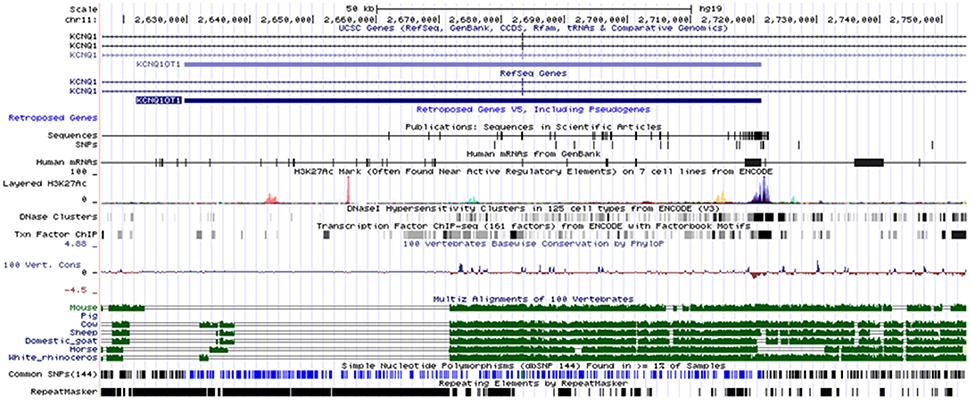Open Multiz Alignments of 100 Vertebrates title

pyautogui.click(x=533, y=299)
